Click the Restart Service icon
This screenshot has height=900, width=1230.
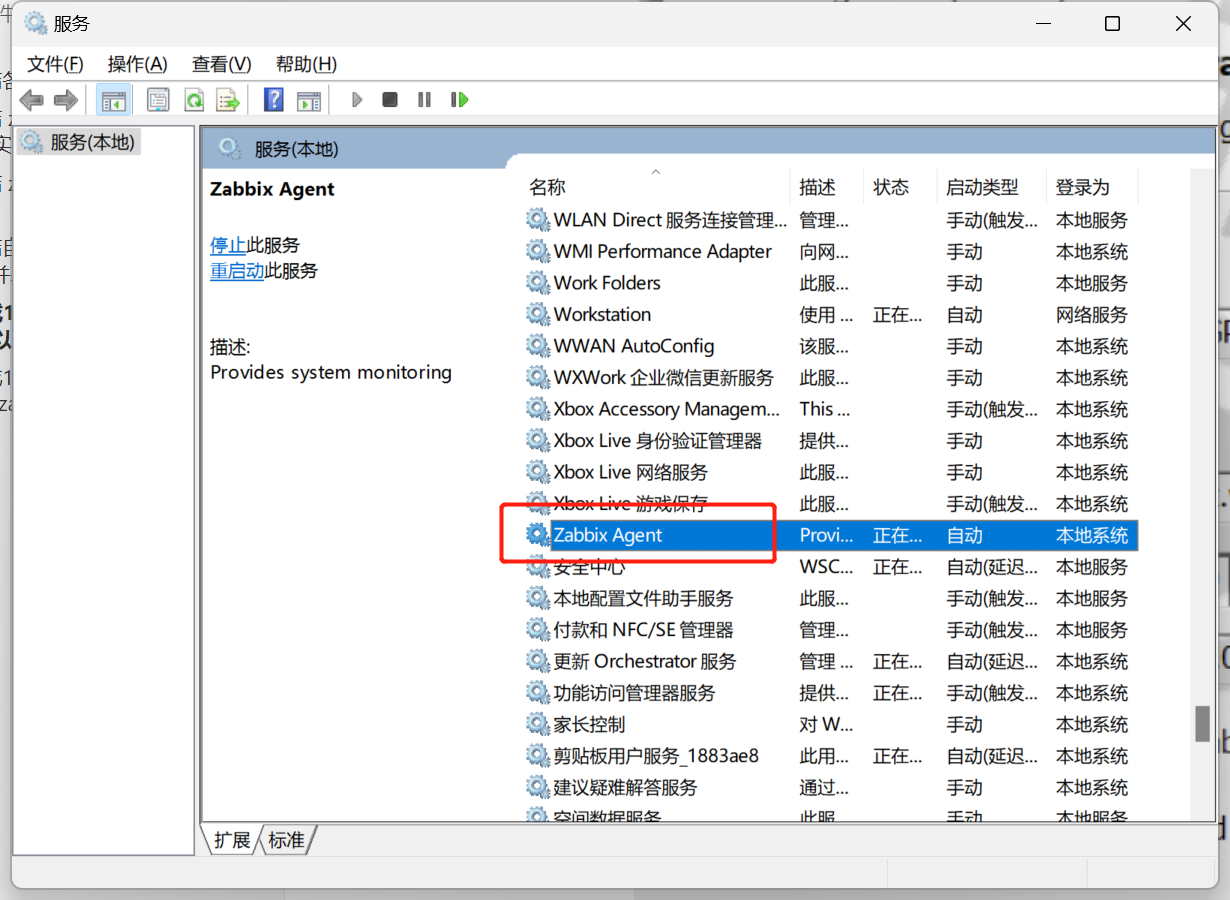[x=460, y=100]
